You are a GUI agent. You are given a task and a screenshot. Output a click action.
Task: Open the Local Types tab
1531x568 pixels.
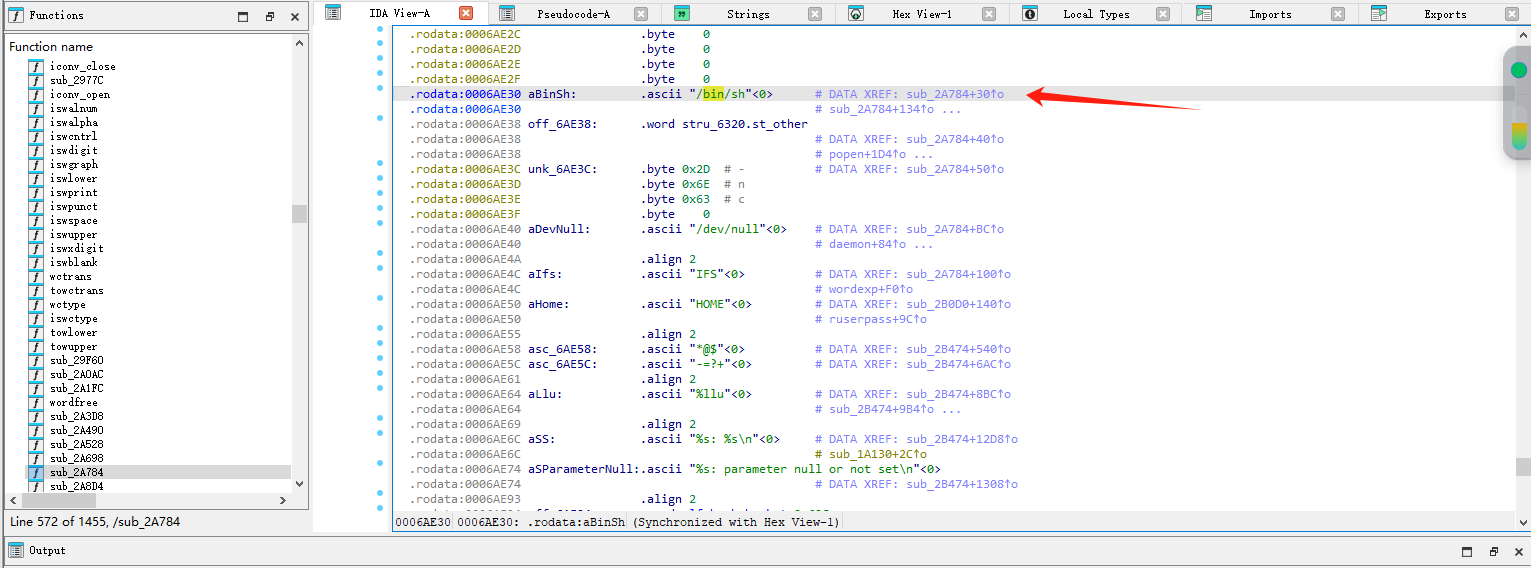[1096, 14]
